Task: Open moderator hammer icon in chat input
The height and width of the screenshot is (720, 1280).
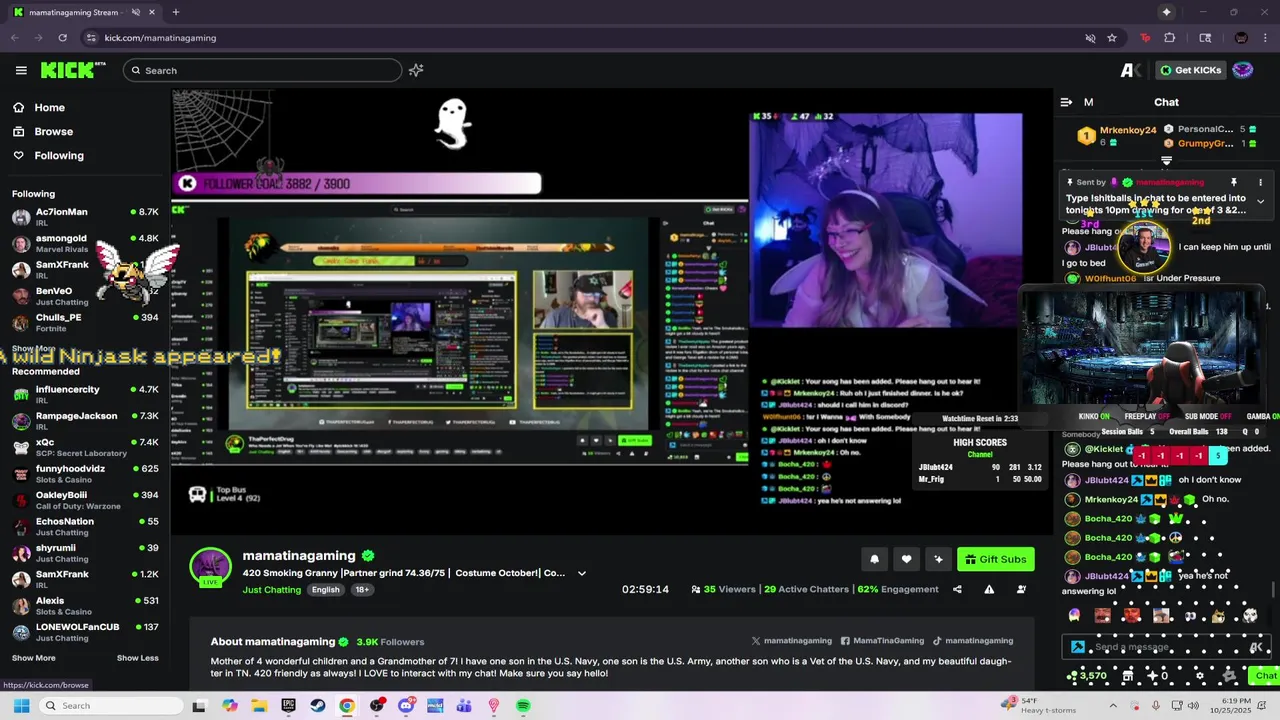Action: pos(1077,647)
